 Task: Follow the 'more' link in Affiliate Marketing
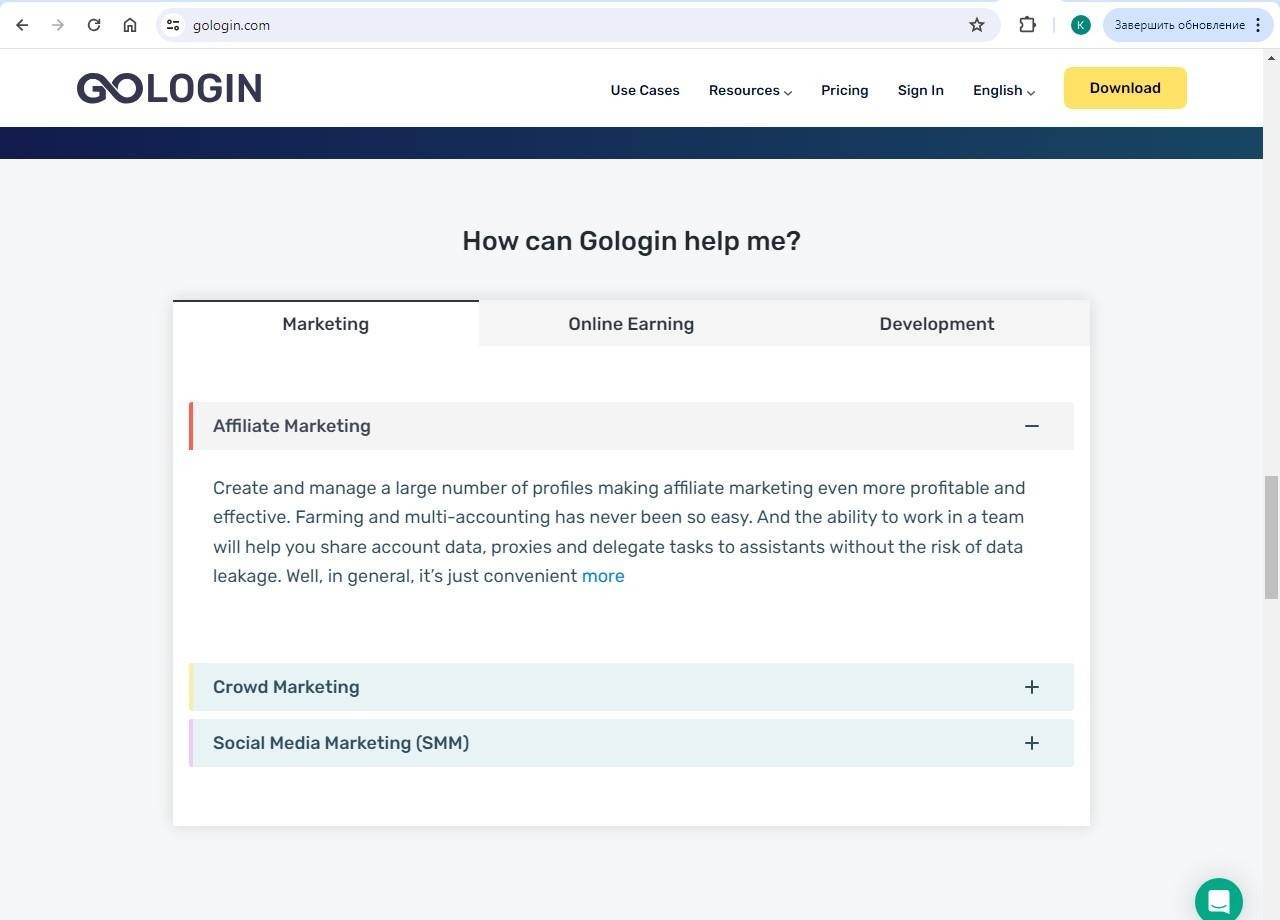[x=603, y=576]
